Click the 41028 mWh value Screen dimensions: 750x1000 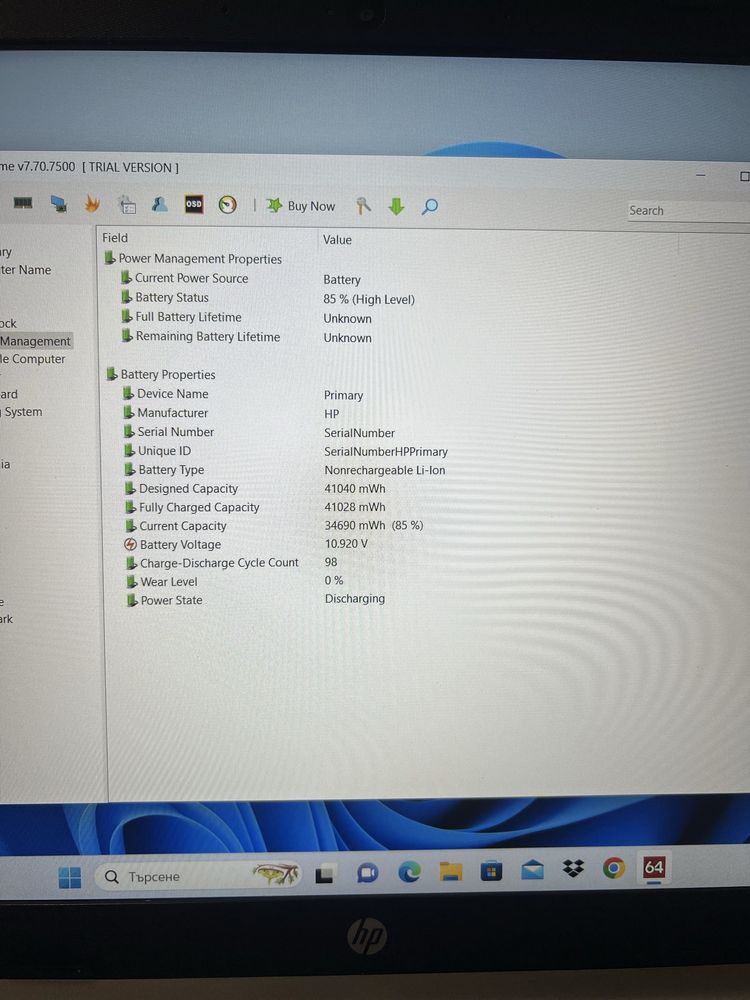point(355,507)
